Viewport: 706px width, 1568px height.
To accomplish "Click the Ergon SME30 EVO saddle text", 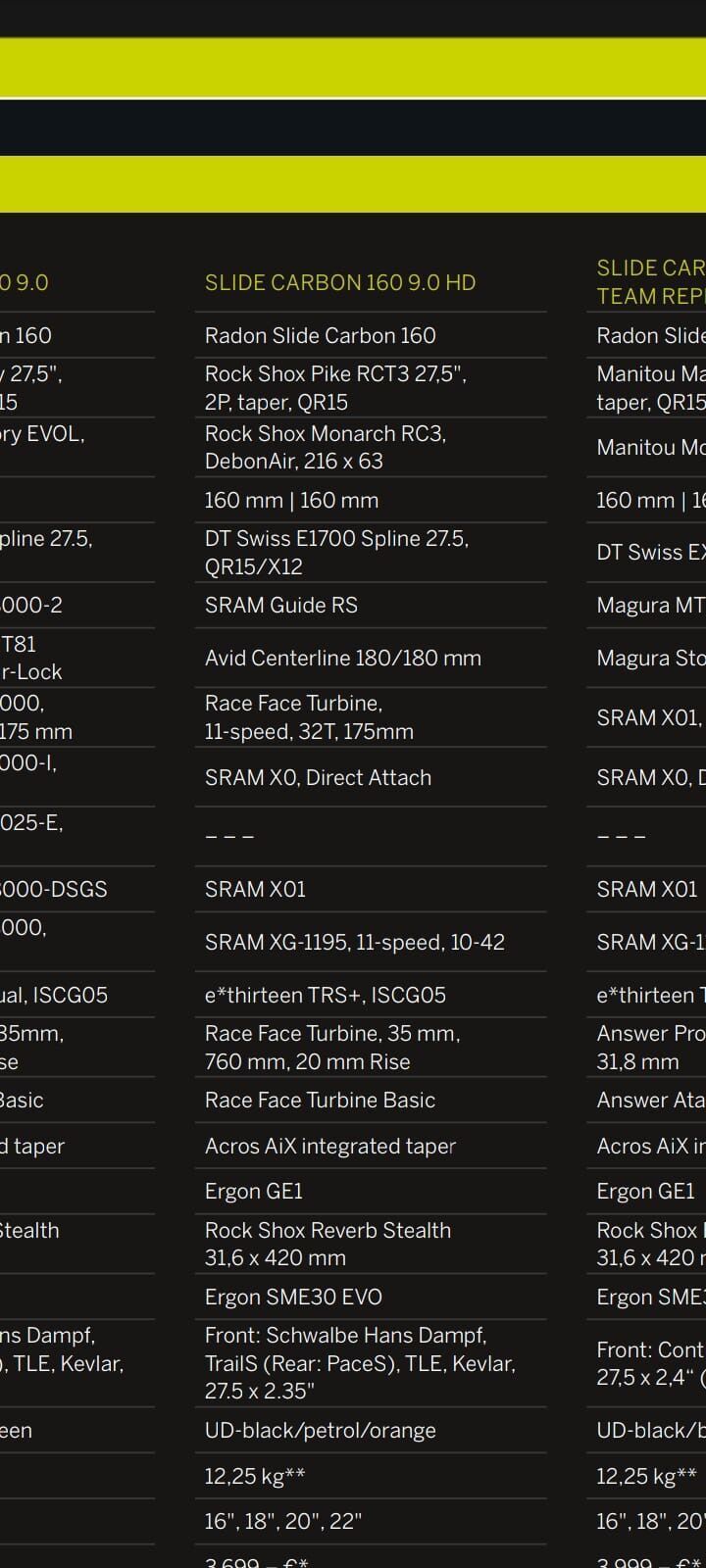I will [293, 1297].
